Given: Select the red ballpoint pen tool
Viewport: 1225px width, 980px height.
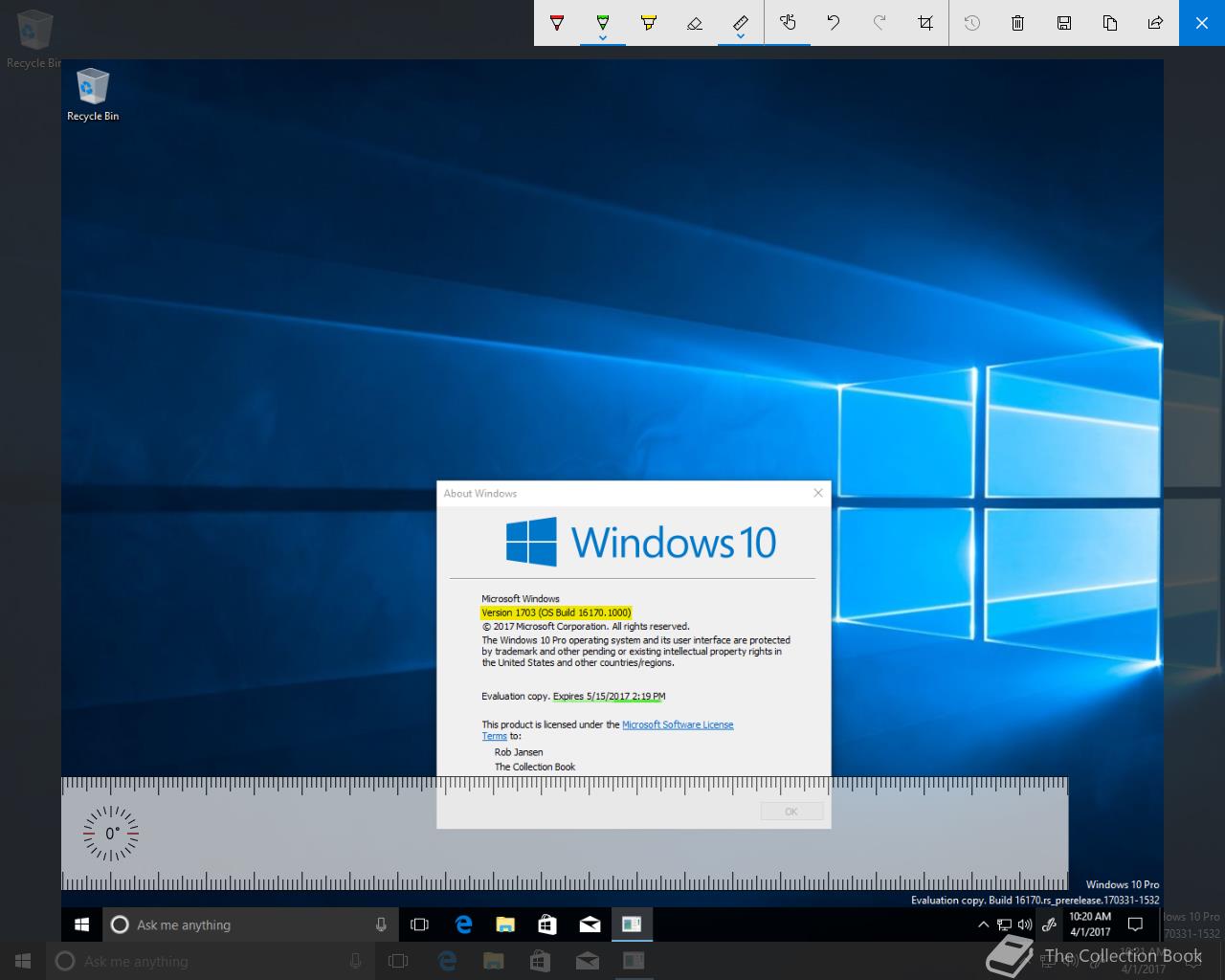Looking at the screenshot, I should [x=557, y=22].
